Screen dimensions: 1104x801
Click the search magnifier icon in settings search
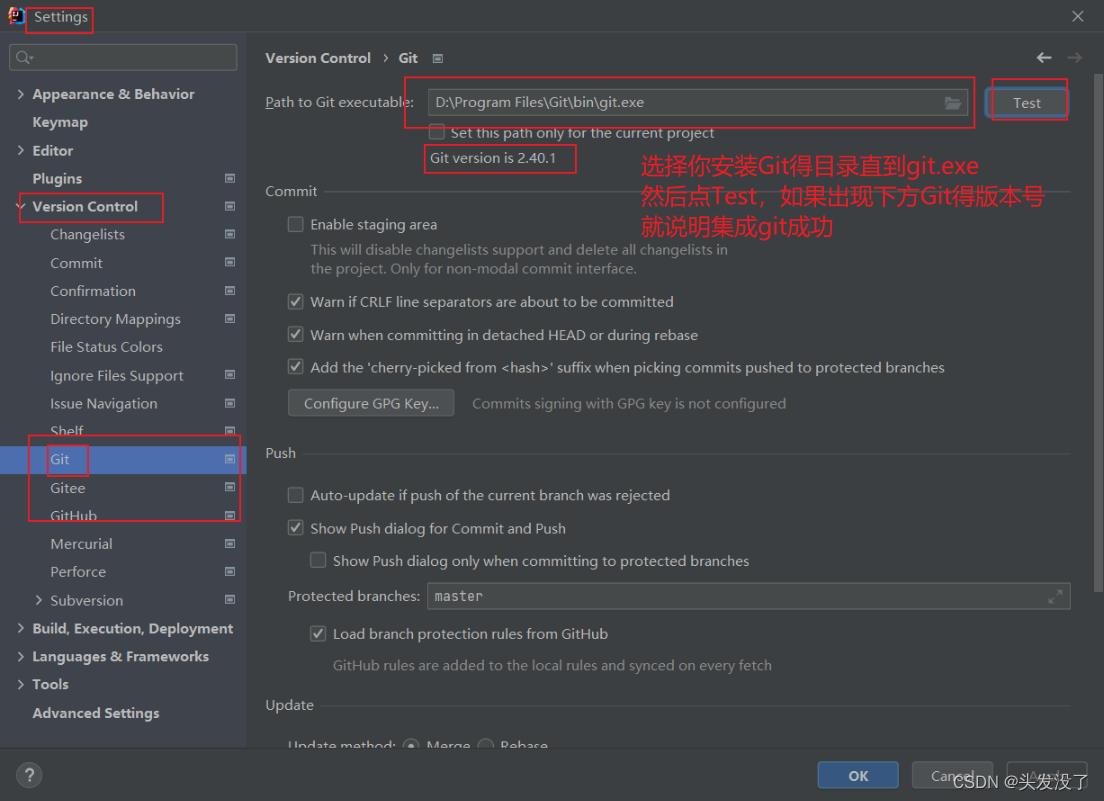tap(24, 58)
